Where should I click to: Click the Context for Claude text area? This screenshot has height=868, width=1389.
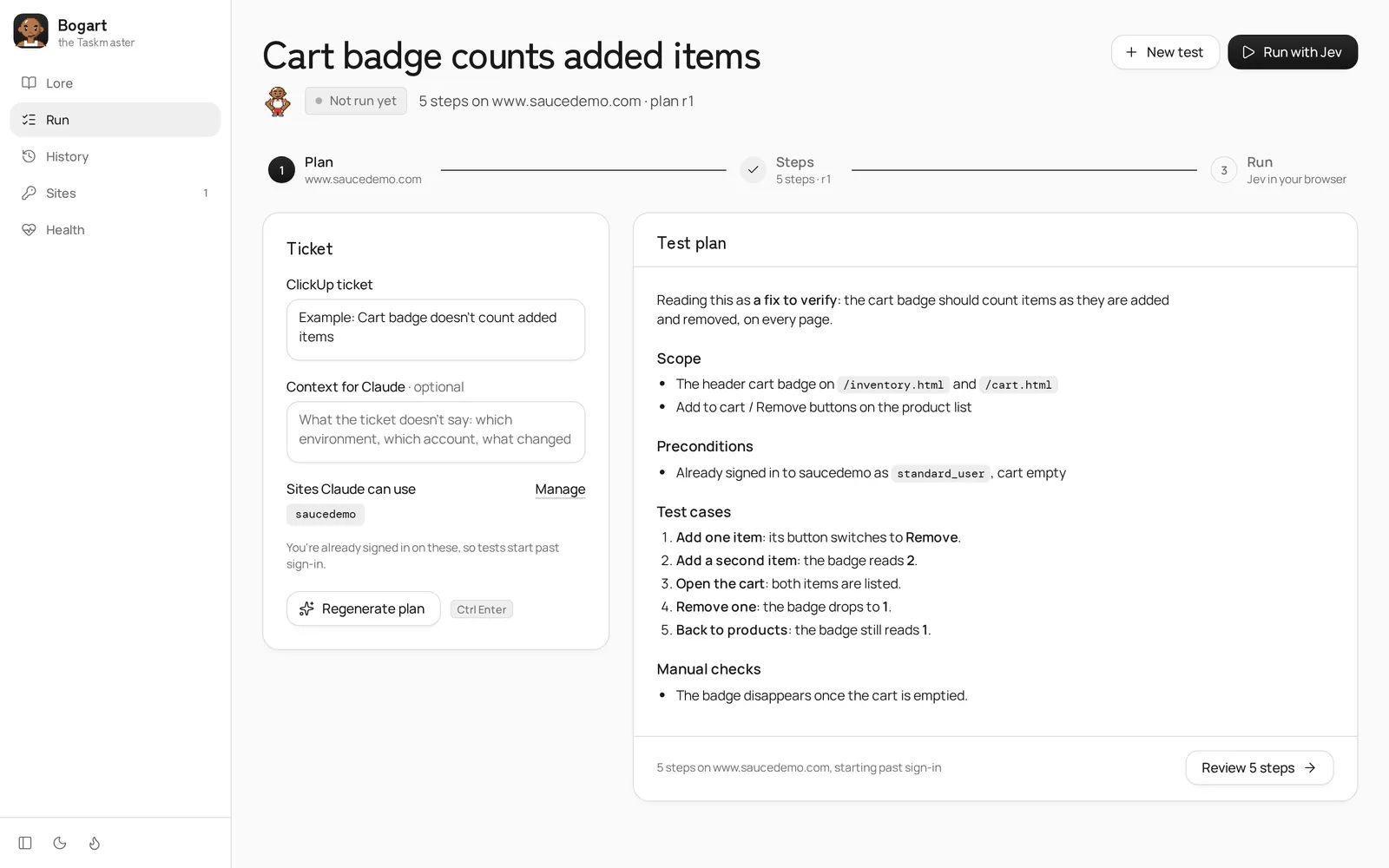click(x=436, y=431)
